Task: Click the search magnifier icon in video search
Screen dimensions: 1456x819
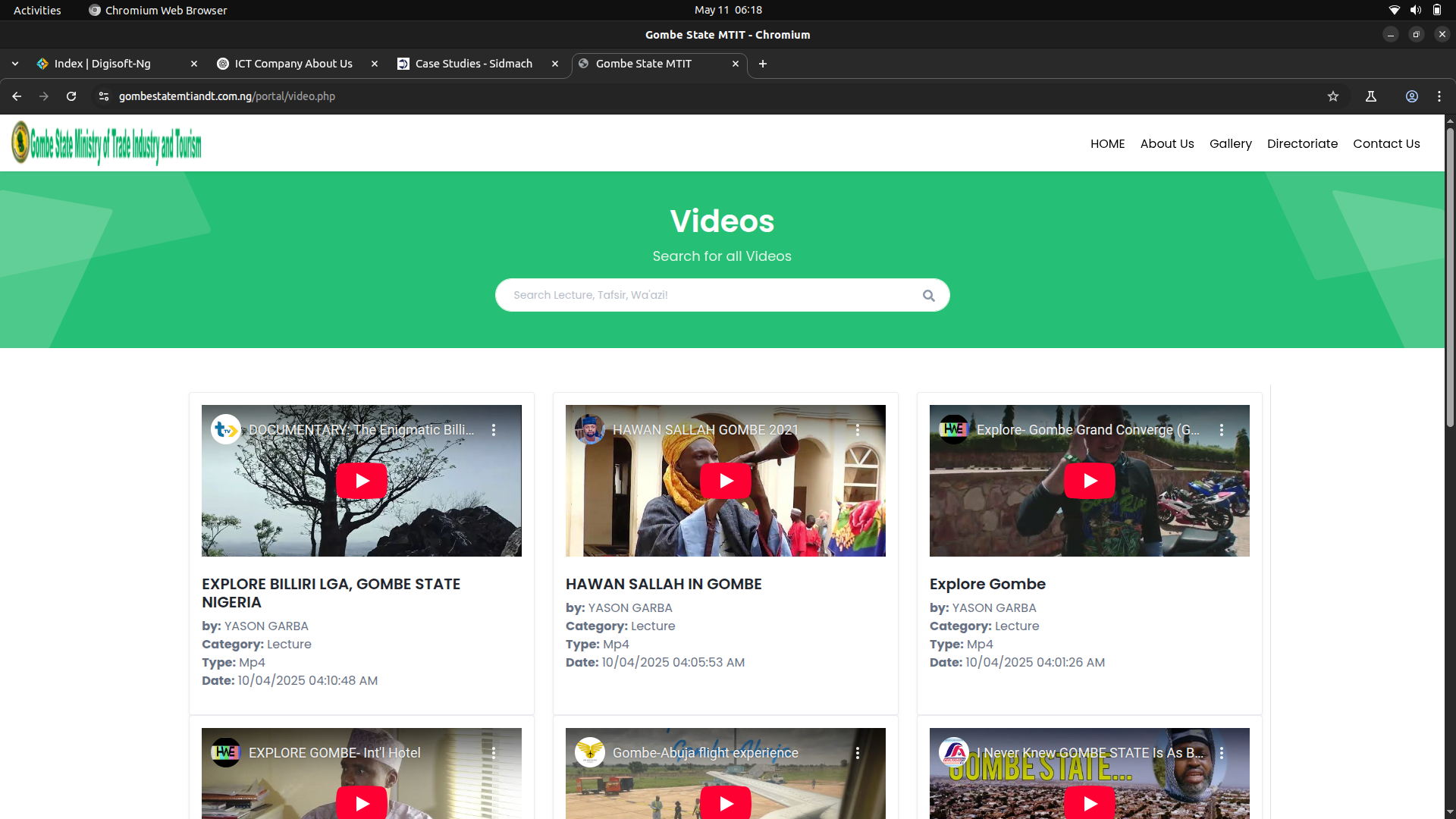Action: tap(928, 296)
